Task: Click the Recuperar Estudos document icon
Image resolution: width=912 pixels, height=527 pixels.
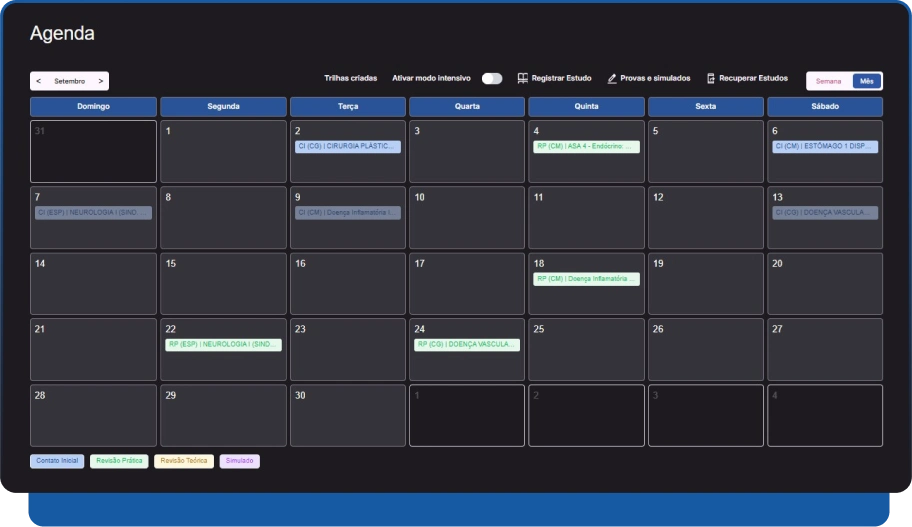Action: coord(711,78)
